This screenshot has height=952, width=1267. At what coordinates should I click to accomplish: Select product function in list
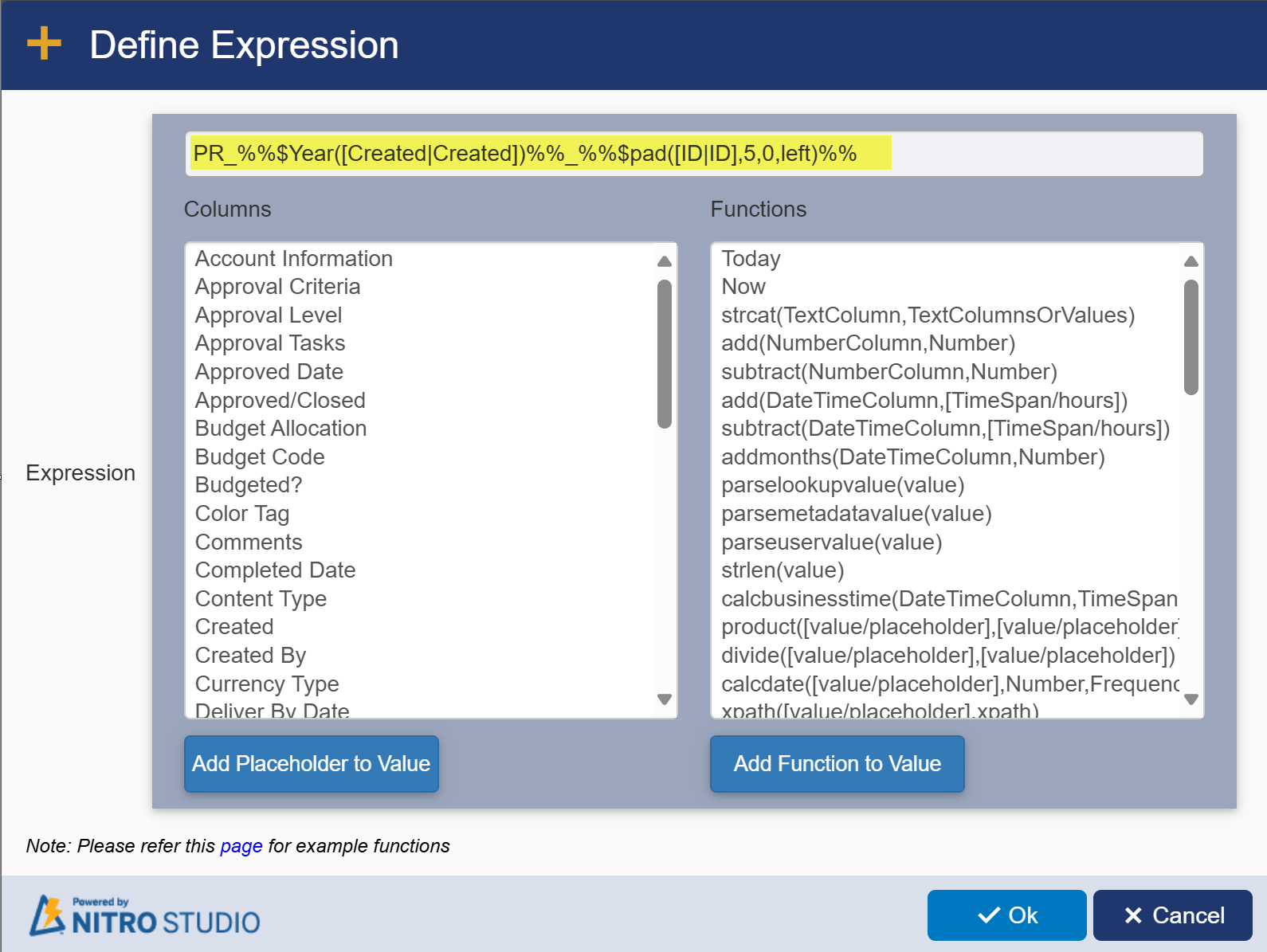coord(950,627)
